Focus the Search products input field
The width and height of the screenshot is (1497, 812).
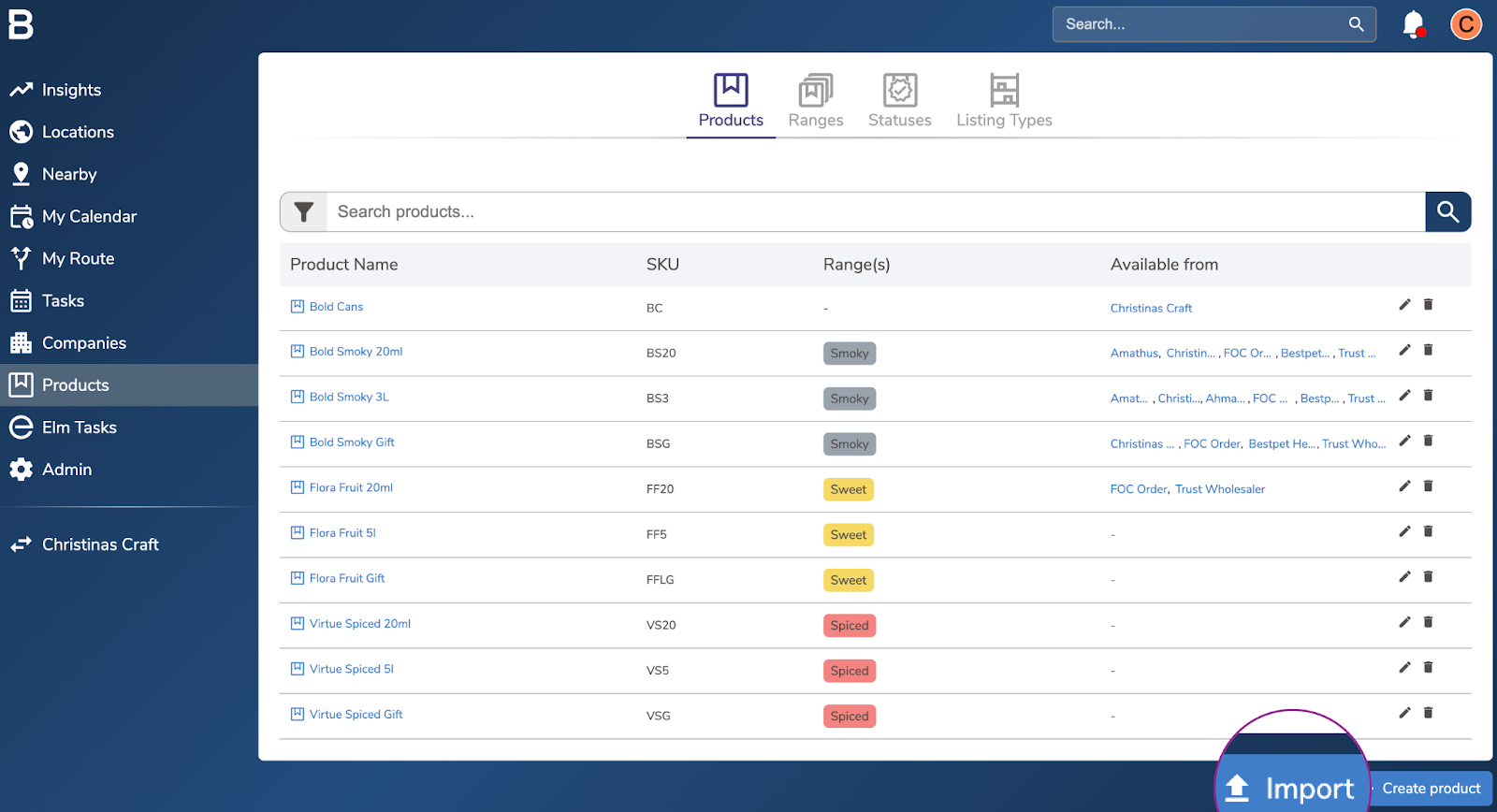[x=875, y=212]
